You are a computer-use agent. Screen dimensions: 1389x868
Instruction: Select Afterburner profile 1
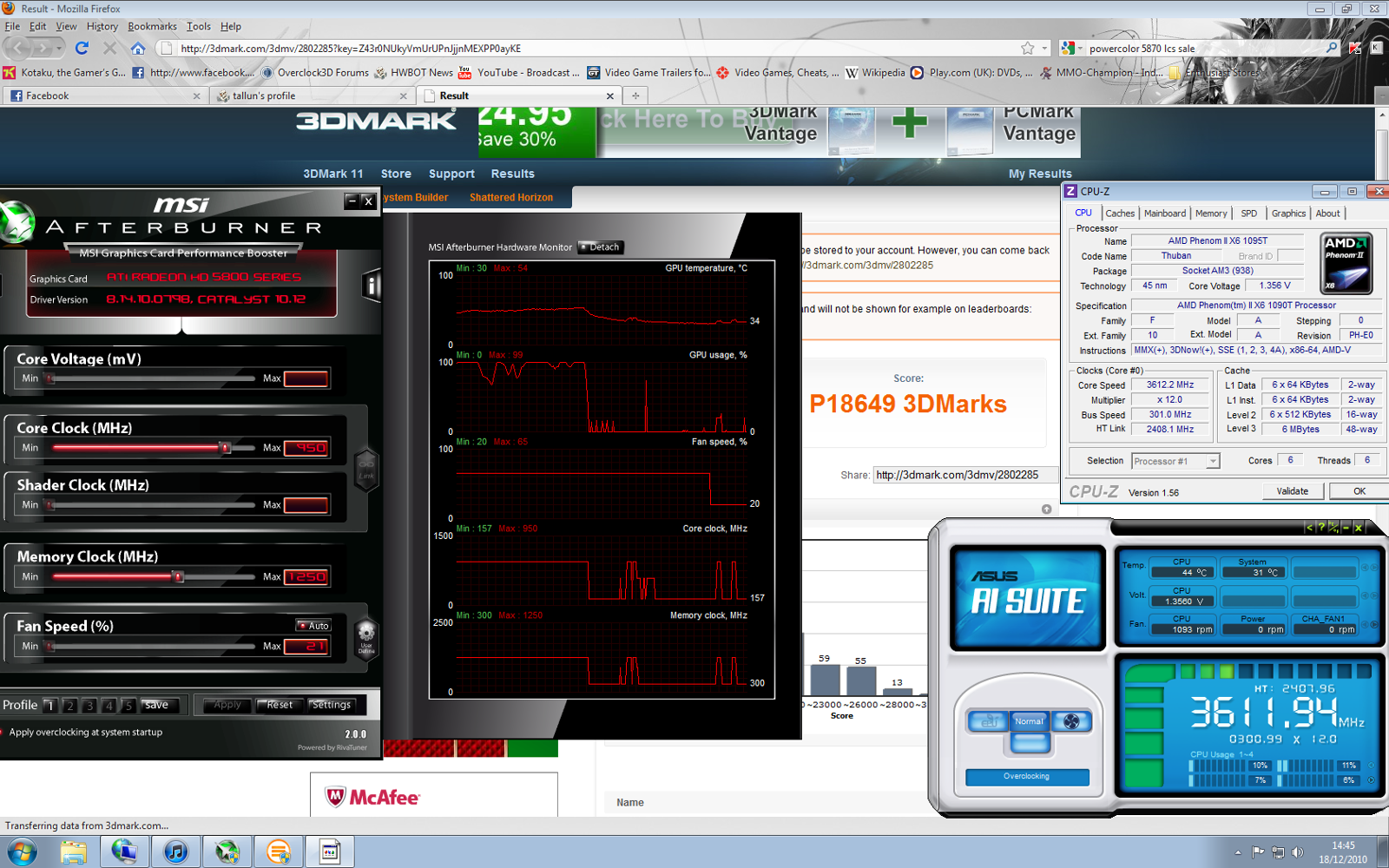pyautogui.click(x=50, y=706)
